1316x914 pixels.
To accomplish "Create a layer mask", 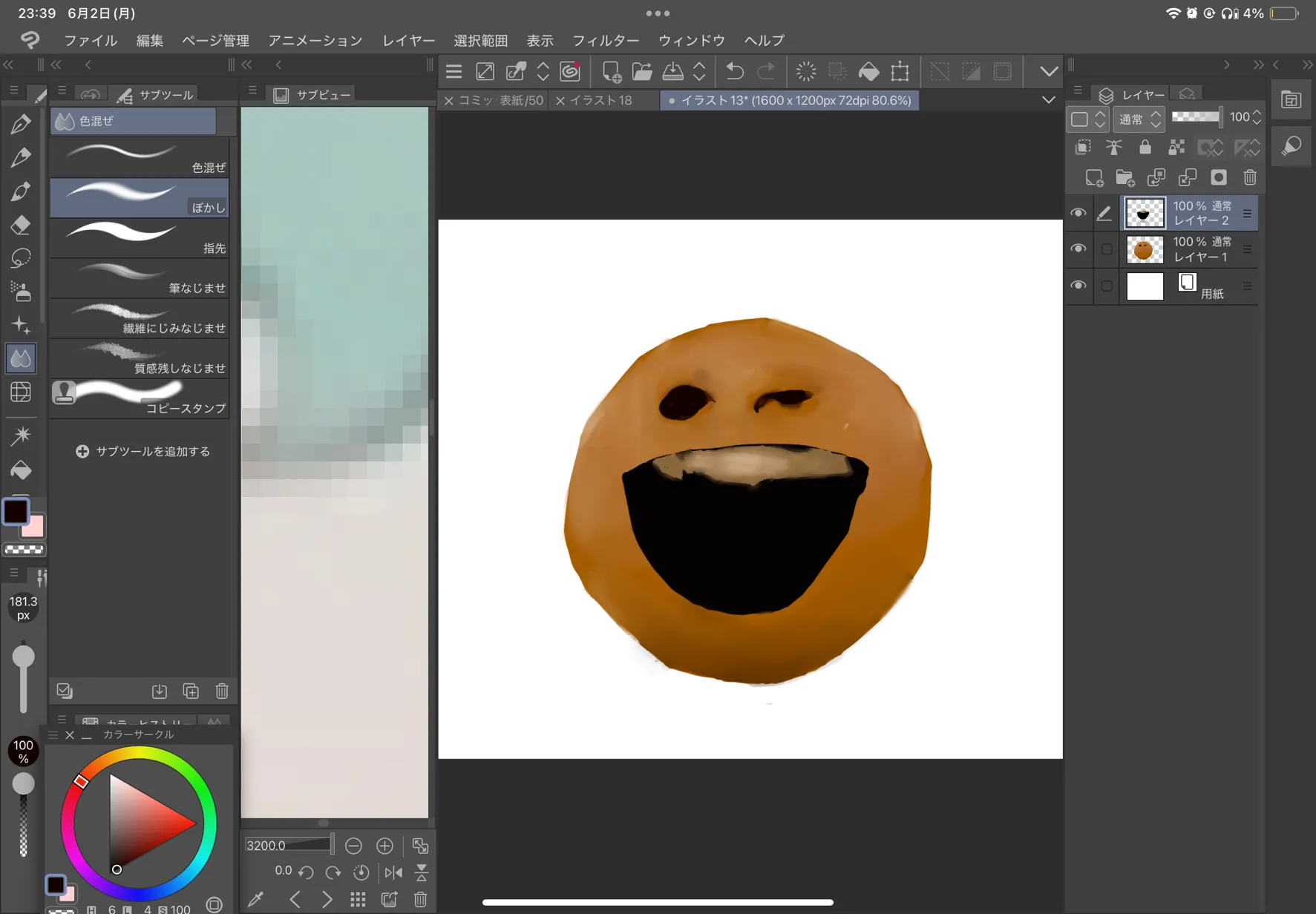I will (1219, 178).
